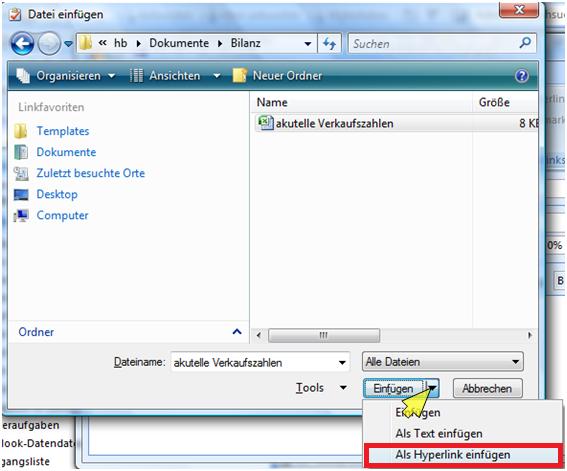The width and height of the screenshot is (567, 471).
Task: Click the magnifier search icon
Action: point(525,43)
